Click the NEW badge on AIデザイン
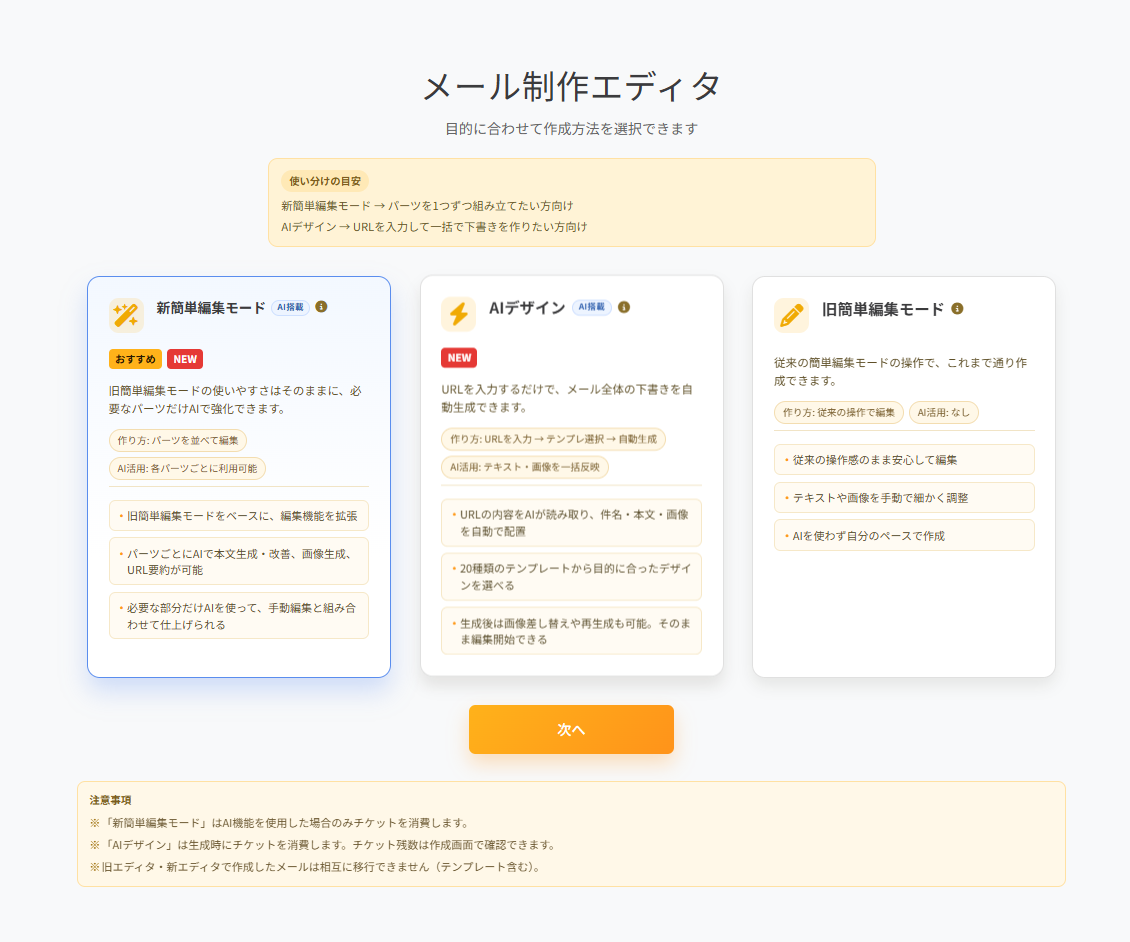The width and height of the screenshot is (1130, 942). [x=460, y=357]
